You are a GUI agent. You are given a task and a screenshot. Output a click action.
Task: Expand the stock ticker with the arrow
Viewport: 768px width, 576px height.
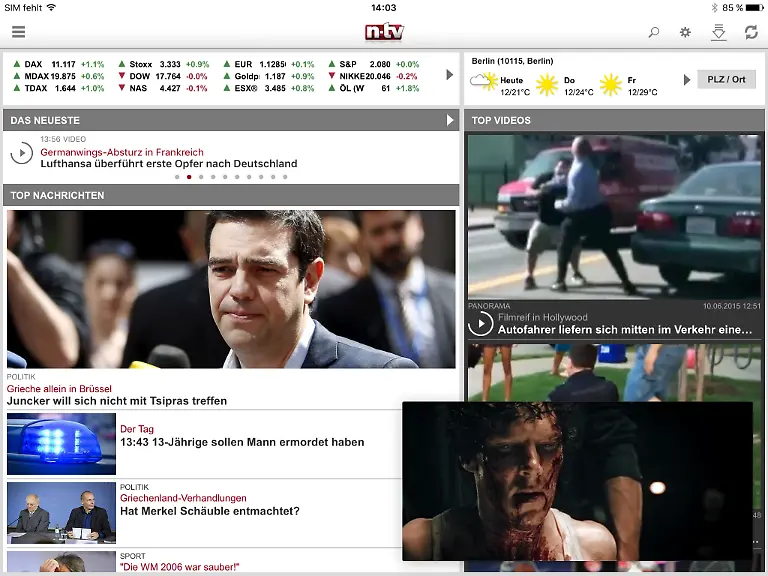(x=449, y=75)
